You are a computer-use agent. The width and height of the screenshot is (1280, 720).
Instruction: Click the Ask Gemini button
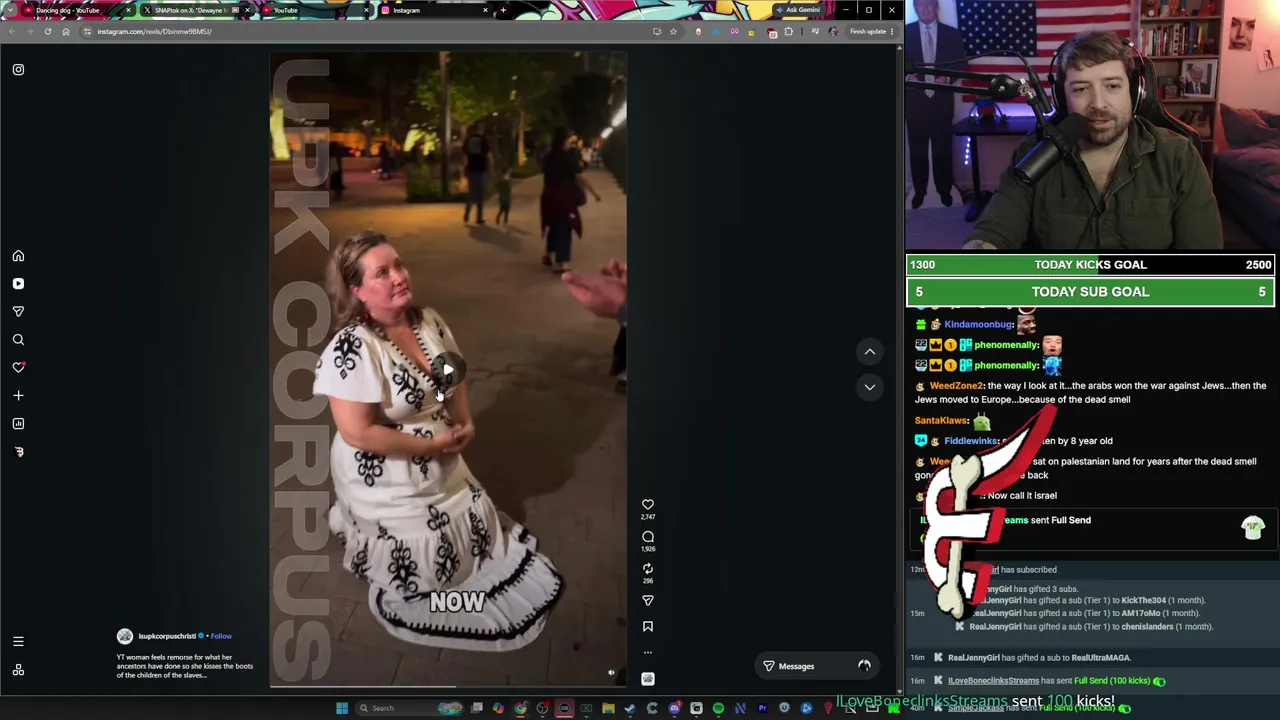click(x=798, y=10)
